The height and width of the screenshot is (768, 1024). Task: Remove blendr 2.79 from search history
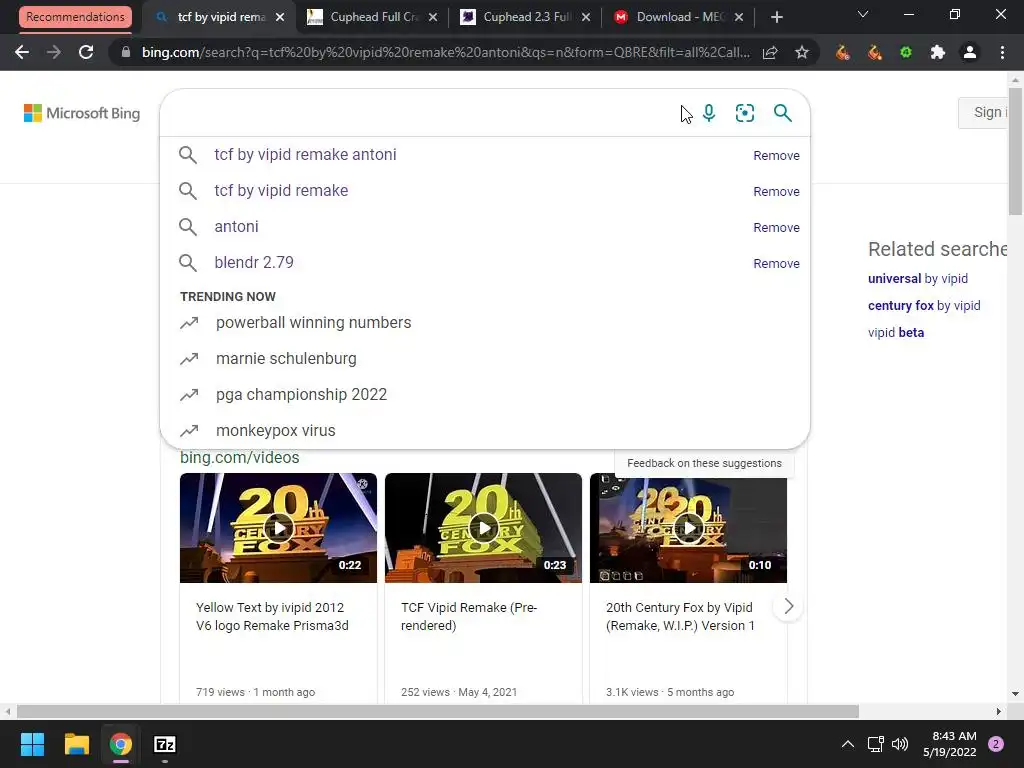pyautogui.click(x=776, y=263)
